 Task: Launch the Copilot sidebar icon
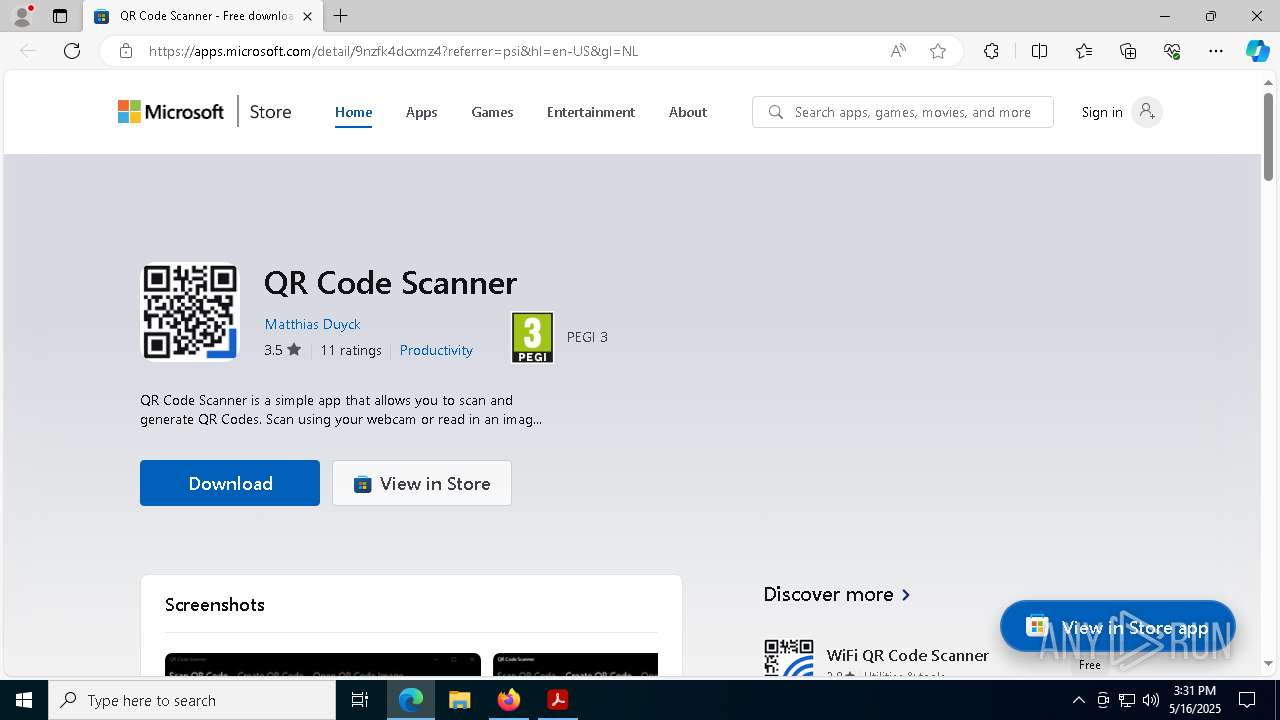pyautogui.click(x=1257, y=51)
